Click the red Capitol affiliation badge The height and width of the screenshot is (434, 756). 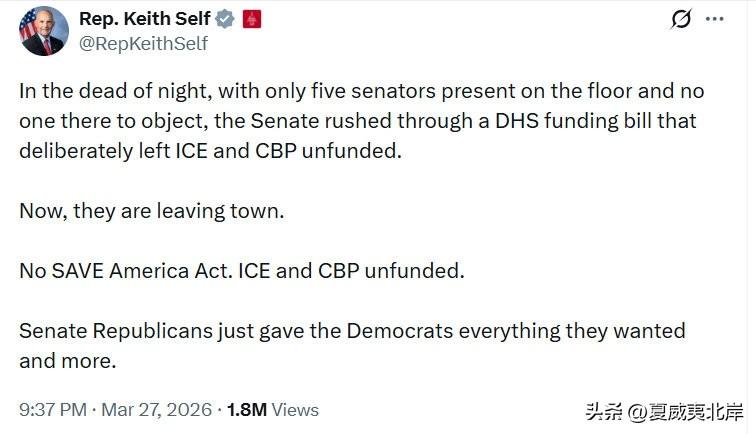point(252,20)
